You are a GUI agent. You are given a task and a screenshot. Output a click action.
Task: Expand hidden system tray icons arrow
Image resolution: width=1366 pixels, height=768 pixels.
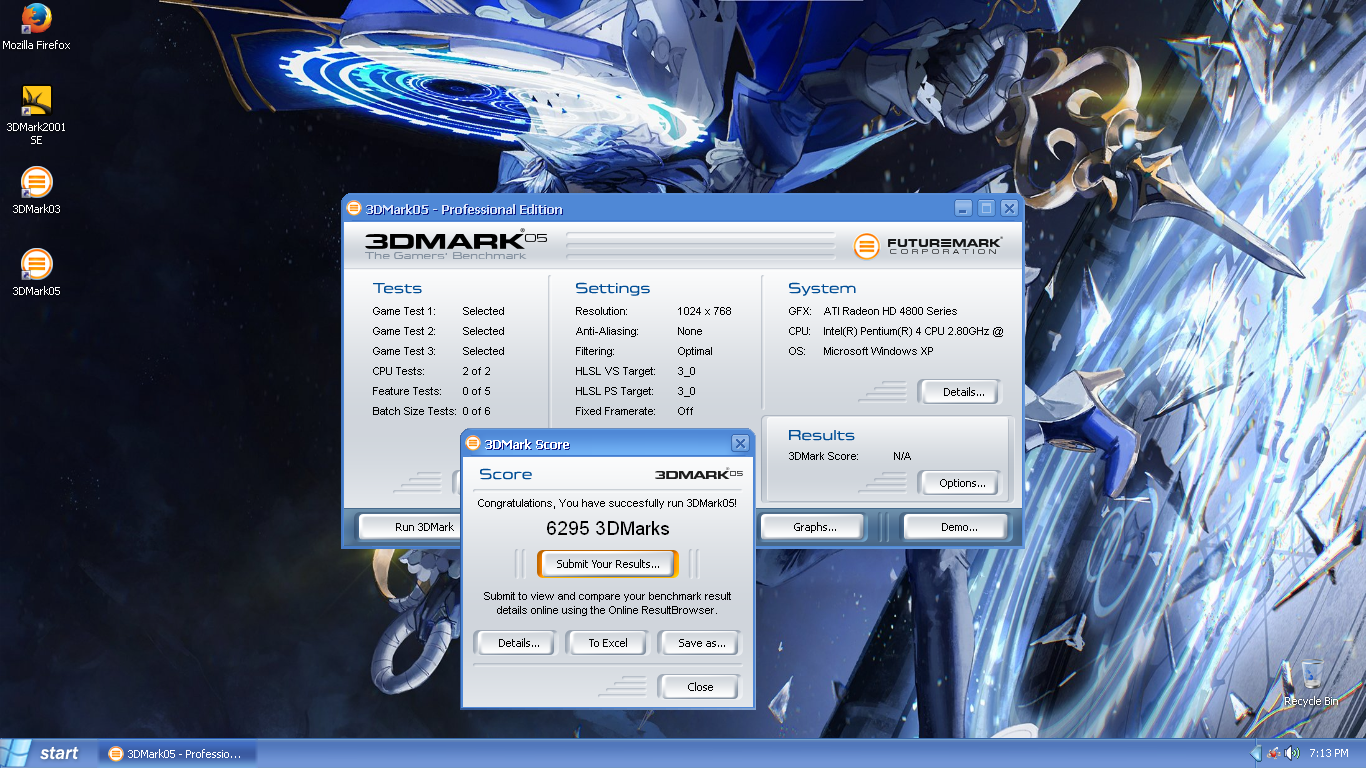pyautogui.click(x=1255, y=753)
